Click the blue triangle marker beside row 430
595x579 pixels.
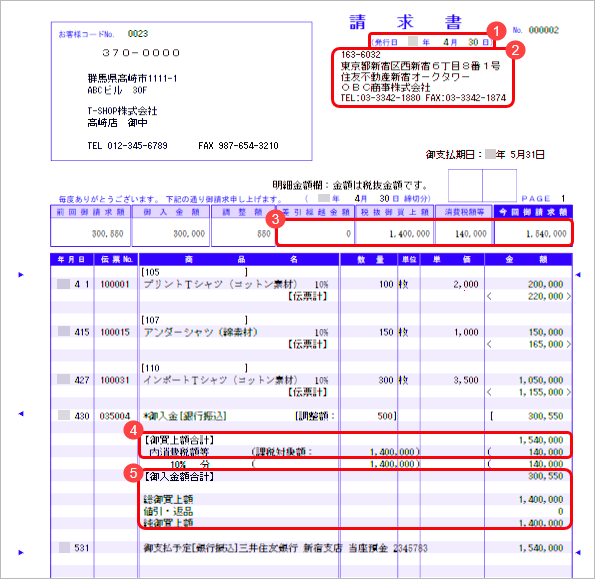21,414
